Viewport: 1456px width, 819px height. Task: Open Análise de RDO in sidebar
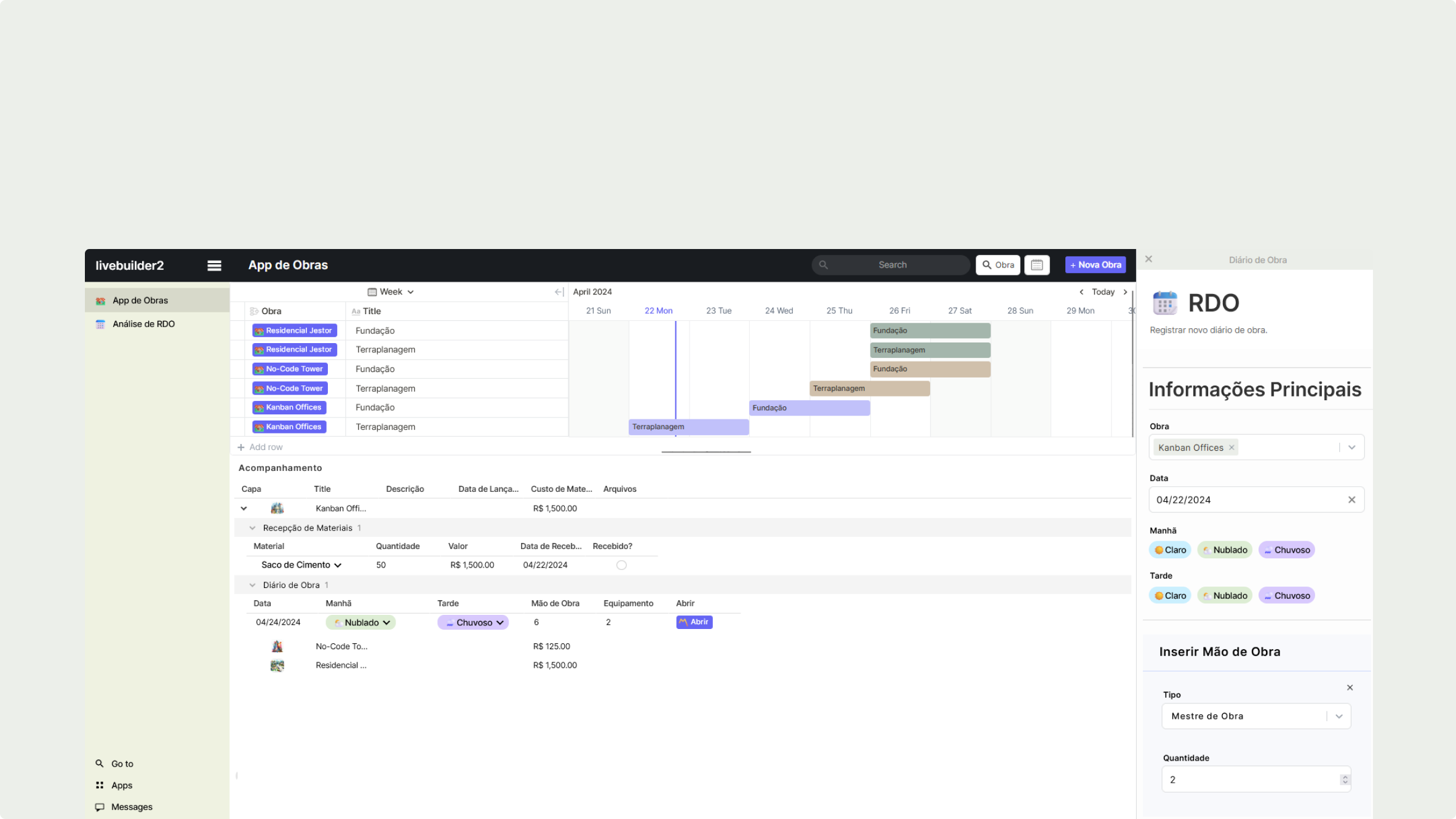pos(143,324)
